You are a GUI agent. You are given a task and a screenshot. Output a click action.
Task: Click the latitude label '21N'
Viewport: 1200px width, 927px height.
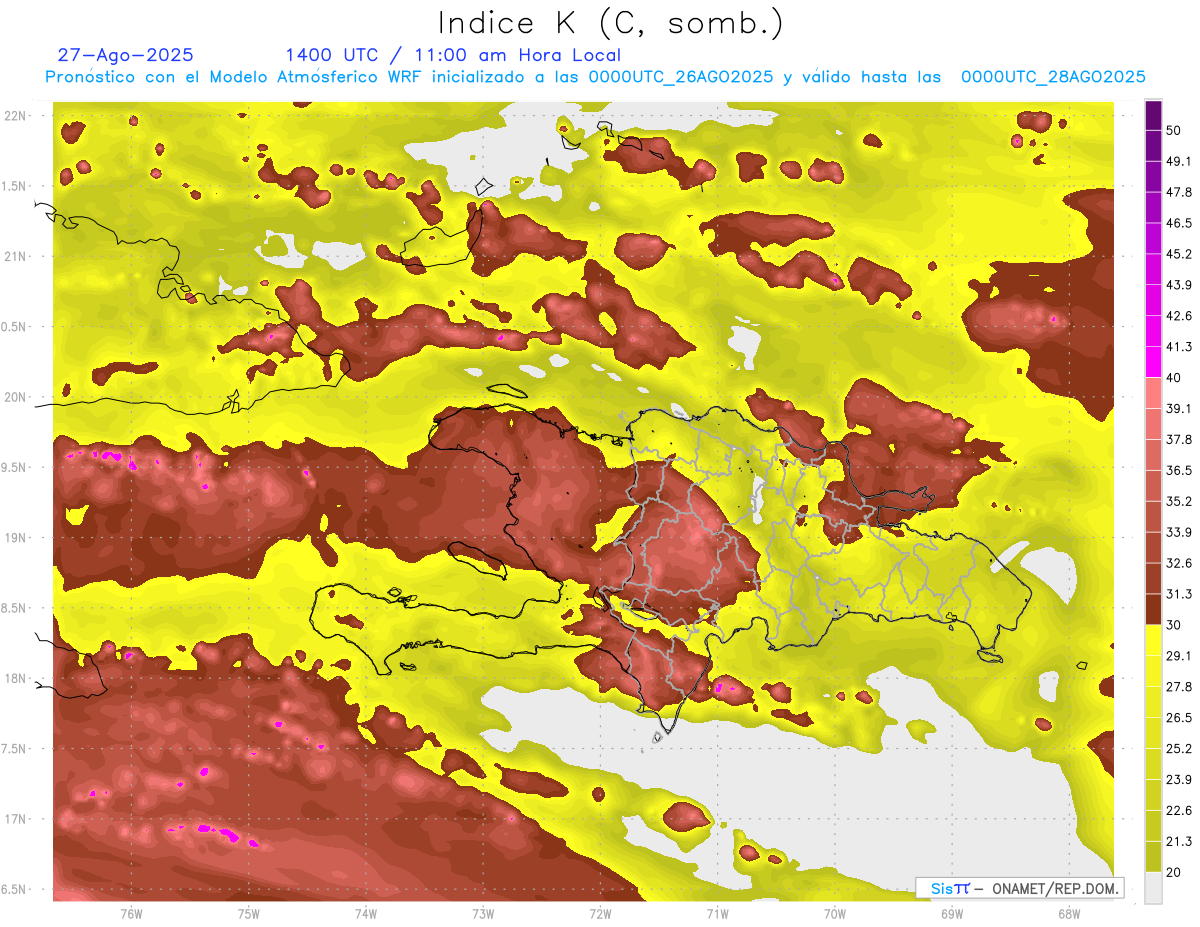(x=16, y=257)
